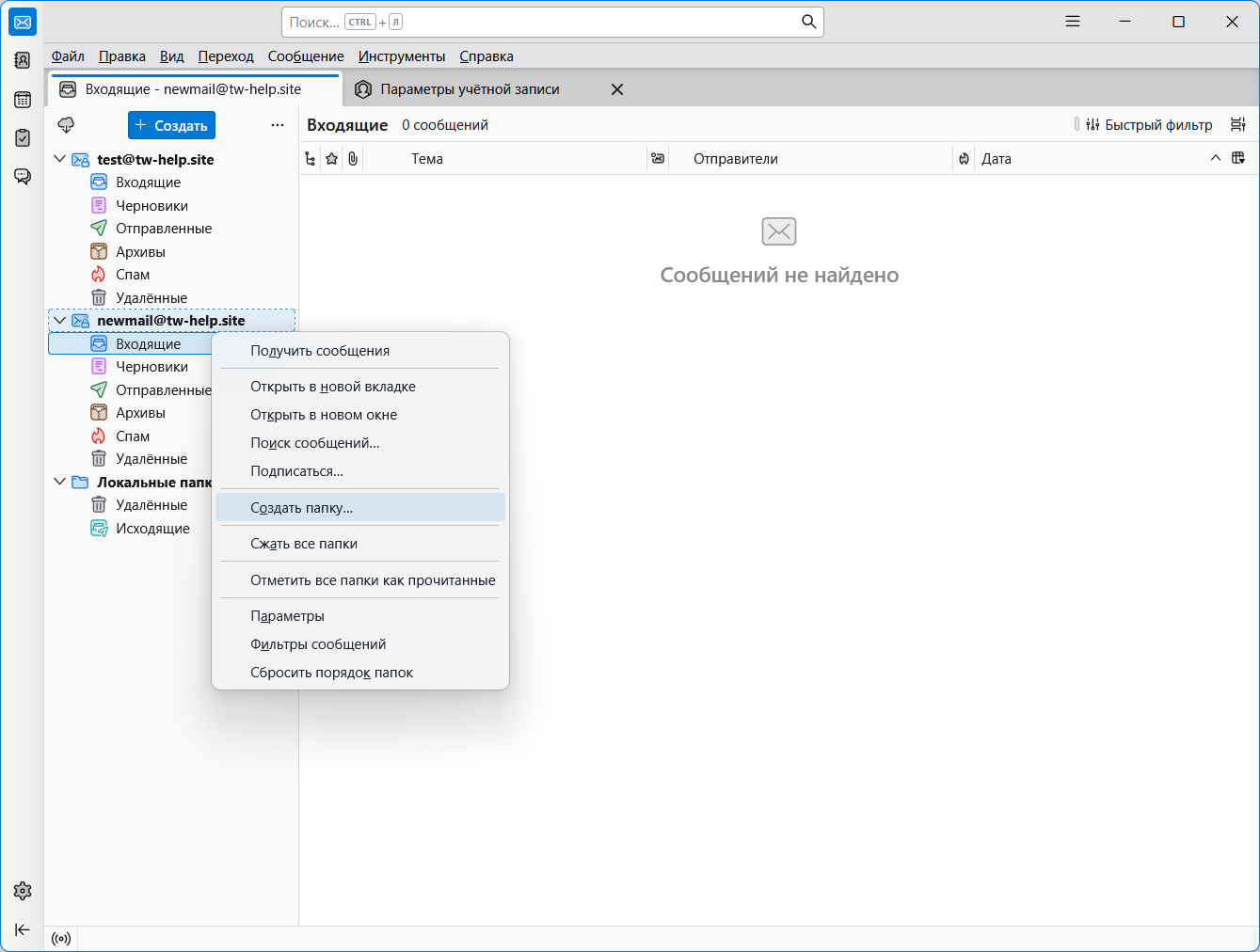Select Создать папку in context menu
The image size is (1260, 952).
[360, 508]
